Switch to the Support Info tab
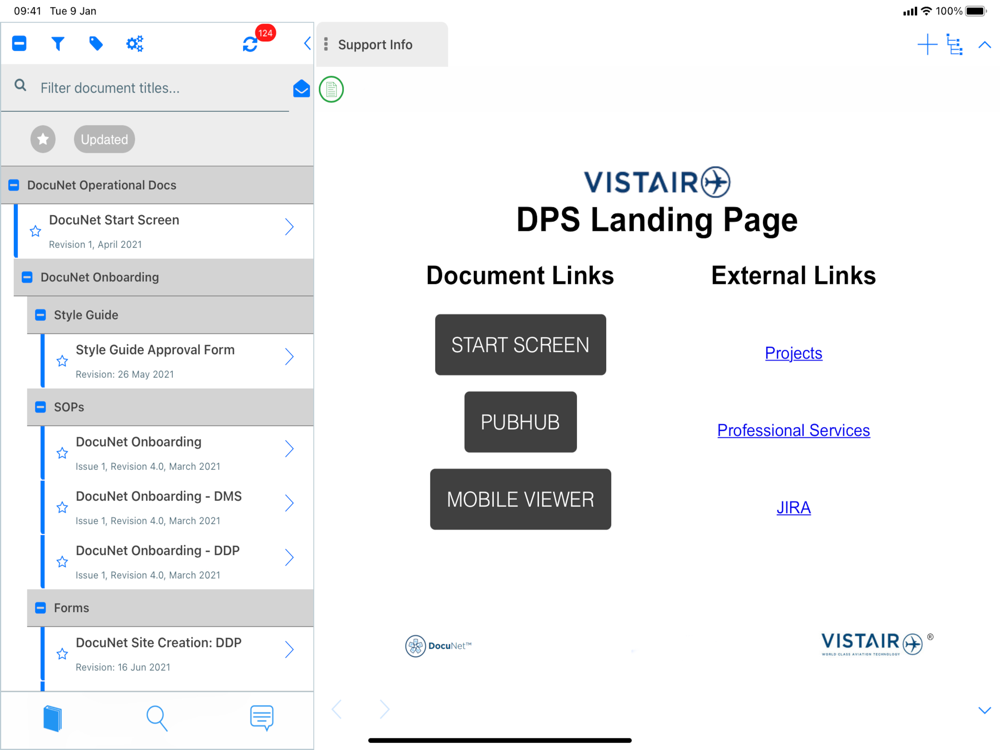1000x750 pixels. (382, 45)
